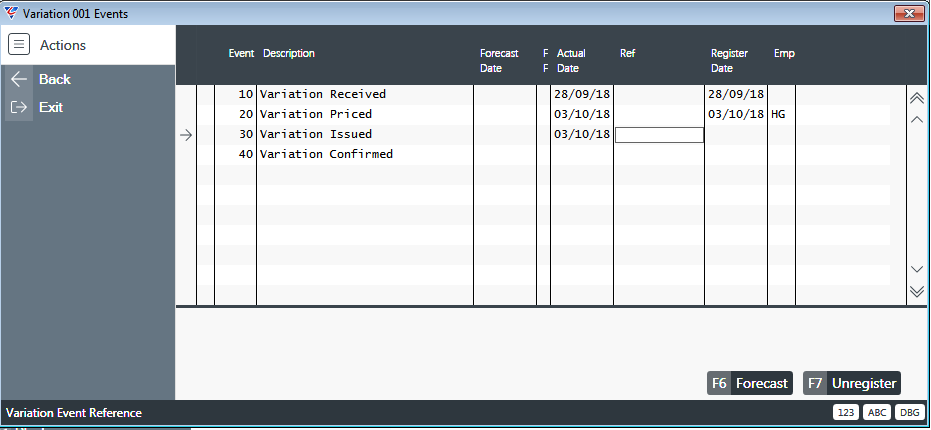Select the Variation Priced row description
Screen dimensions: 931x430
click(316, 114)
